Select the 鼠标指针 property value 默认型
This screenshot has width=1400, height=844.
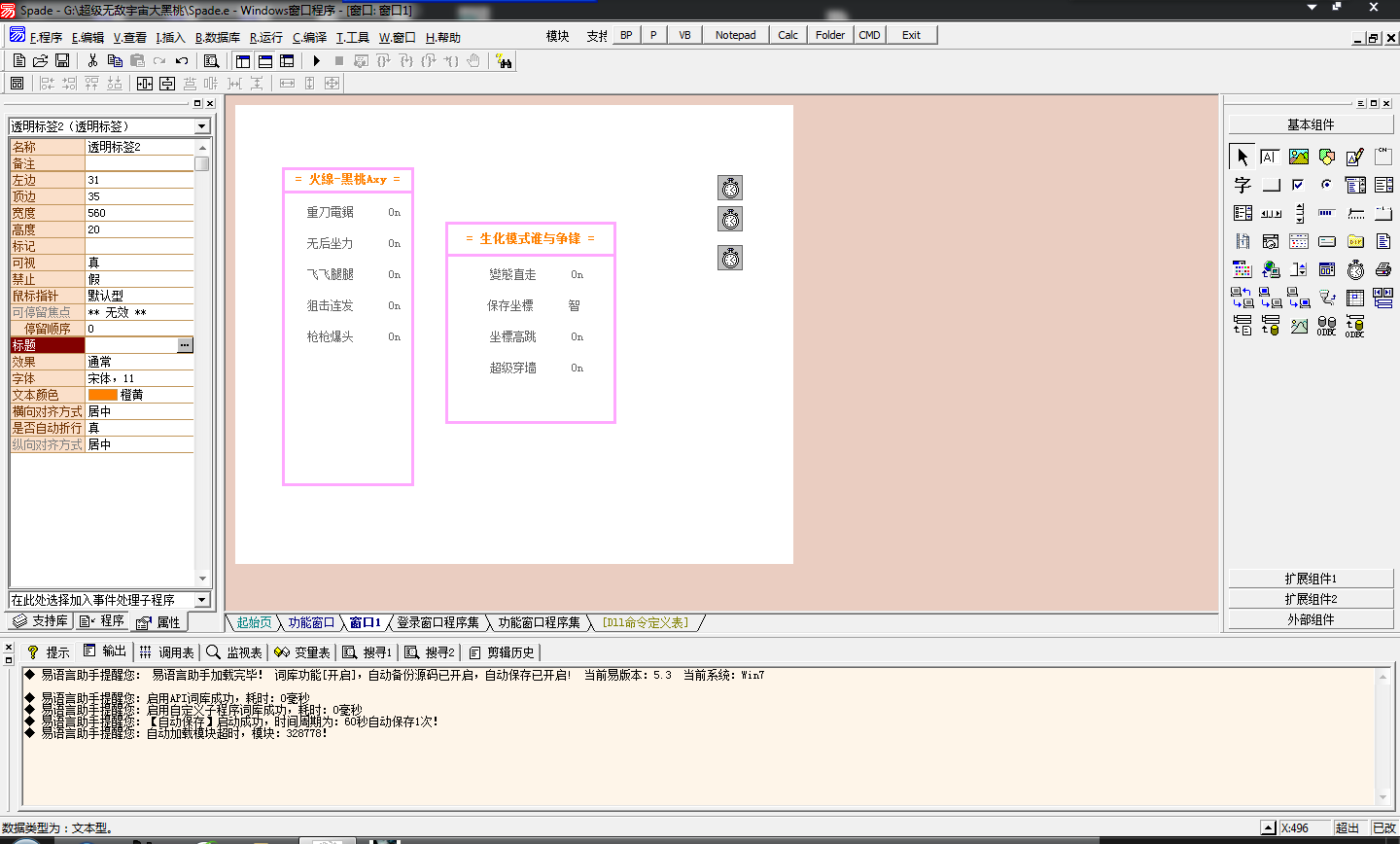(x=139, y=296)
